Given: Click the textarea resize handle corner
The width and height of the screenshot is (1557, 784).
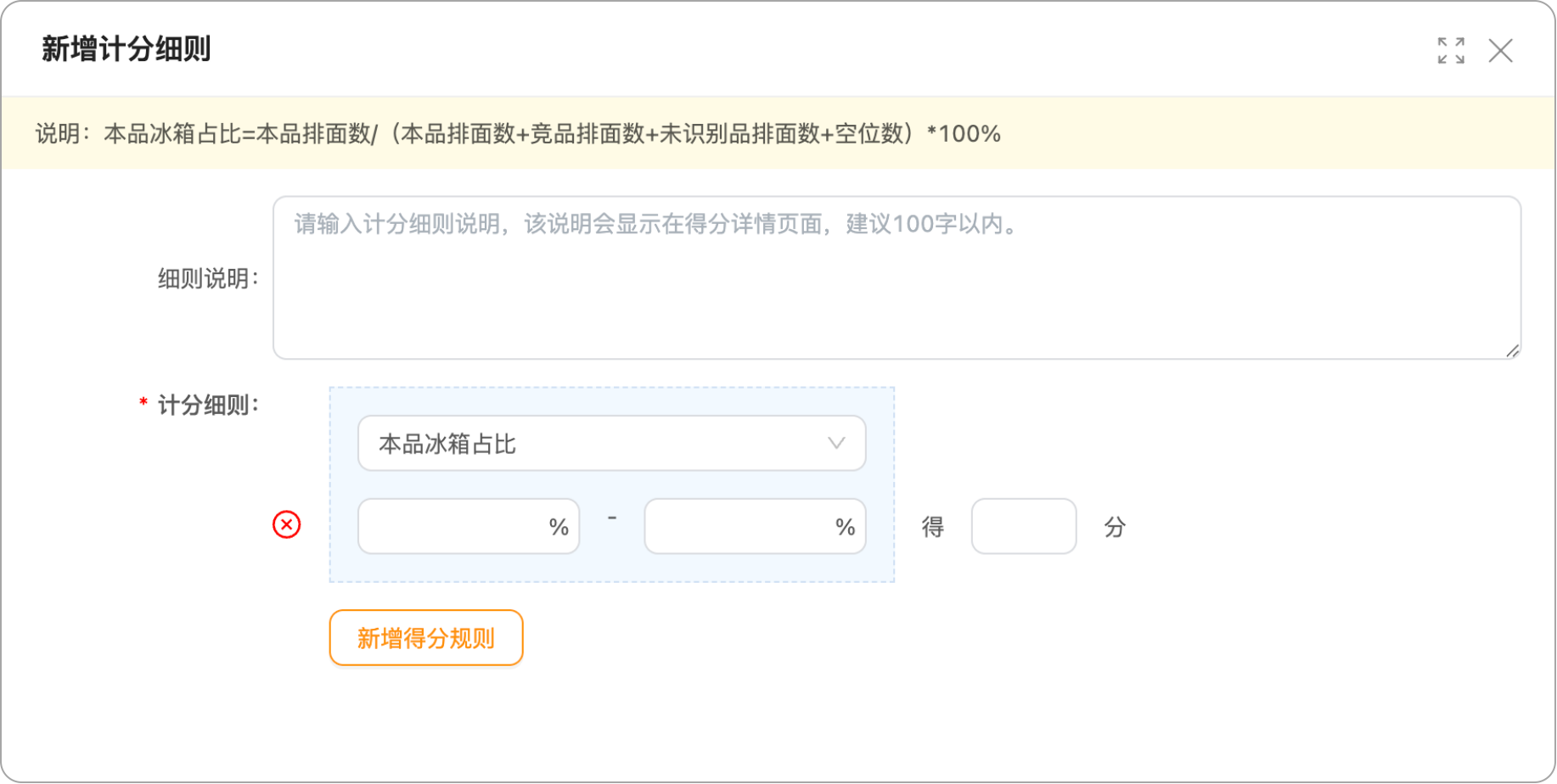Looking at the screenshot, I should point(1512,350).
